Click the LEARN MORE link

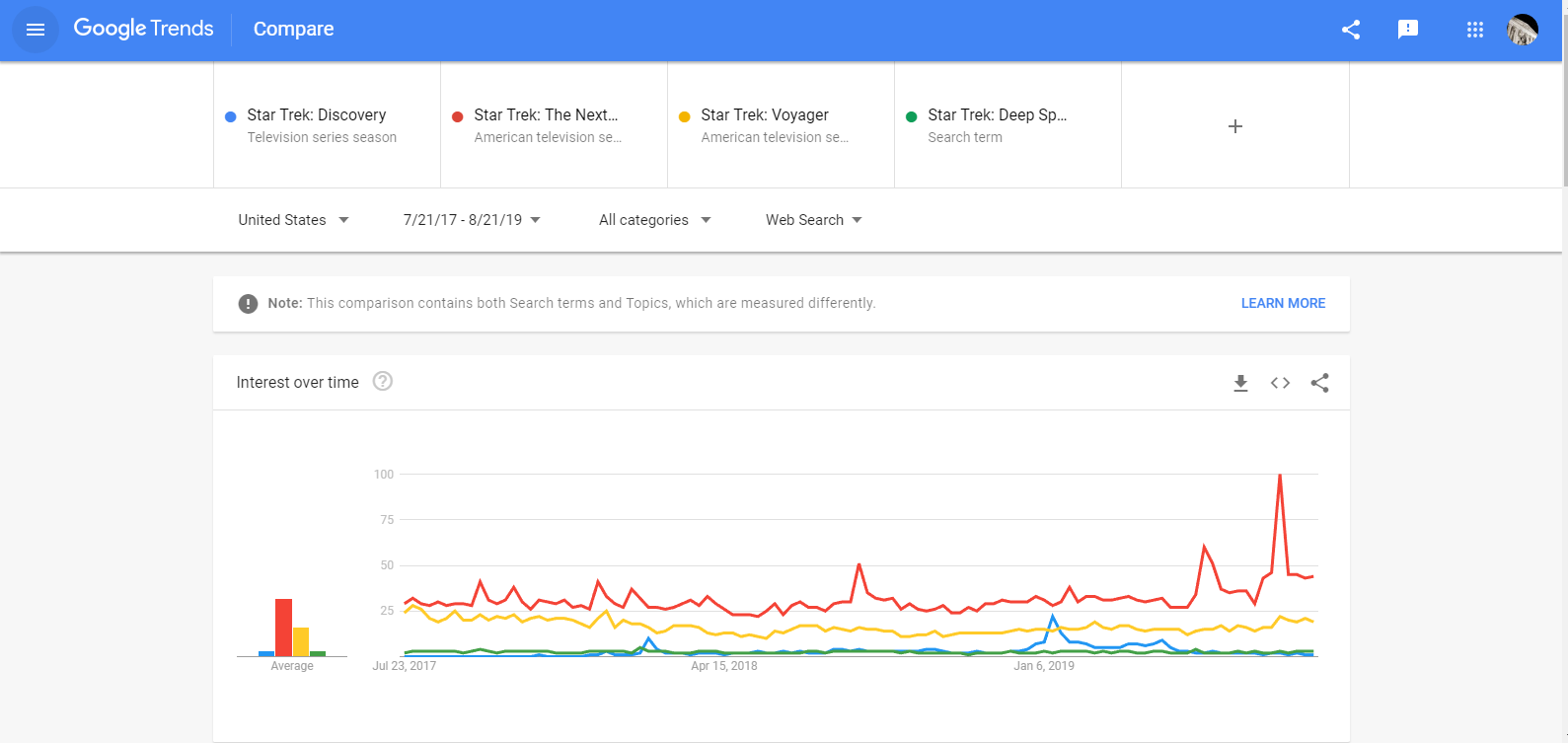[x=1283, y=303]
